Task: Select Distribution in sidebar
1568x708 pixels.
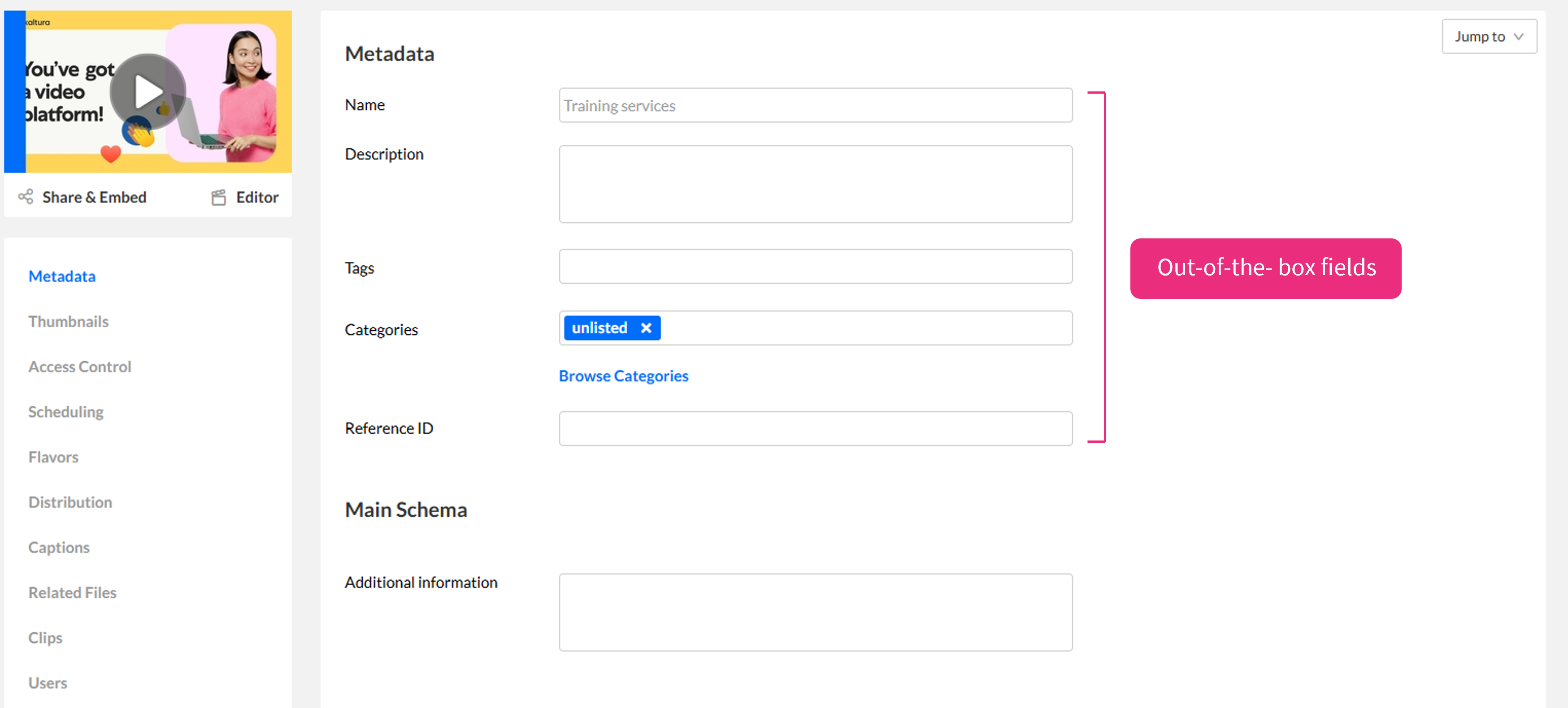Action: [x=70, y=502]
